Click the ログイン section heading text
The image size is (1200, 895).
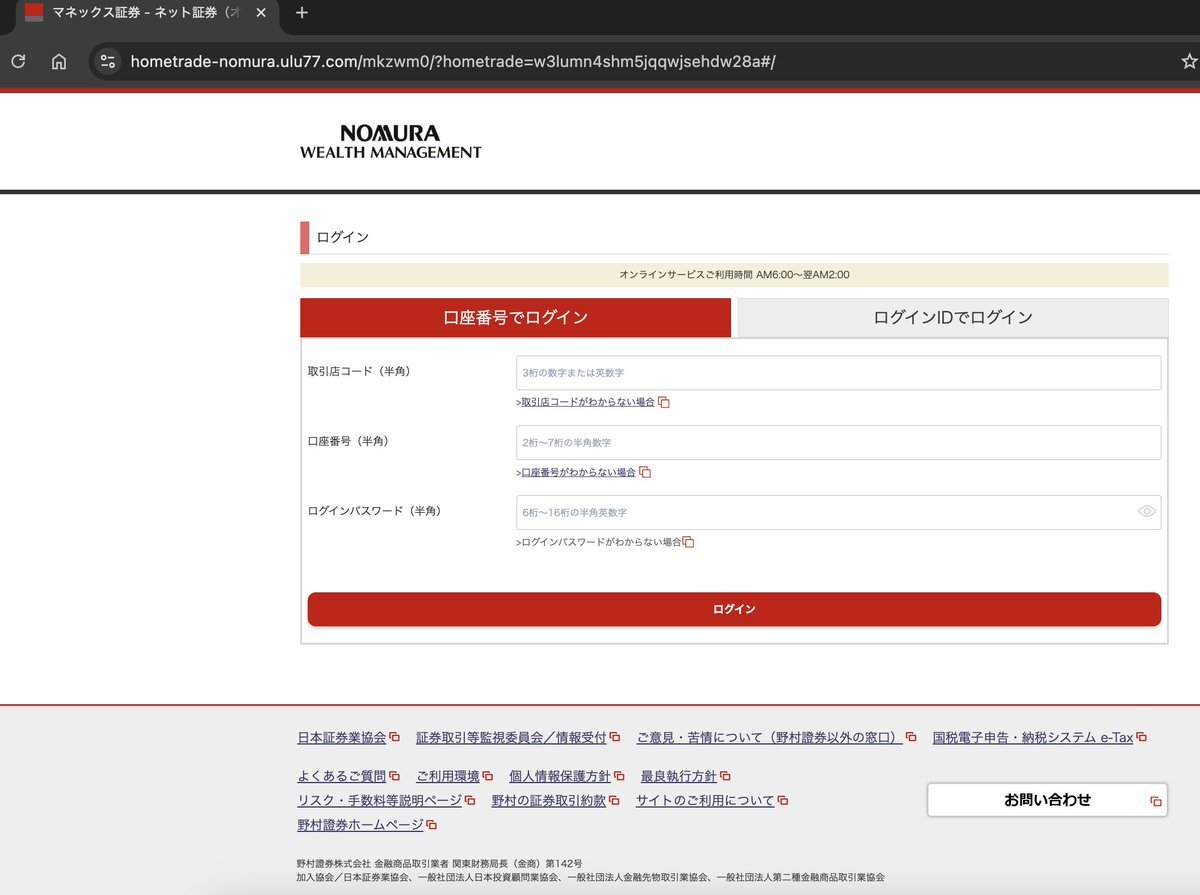point(343,238)
